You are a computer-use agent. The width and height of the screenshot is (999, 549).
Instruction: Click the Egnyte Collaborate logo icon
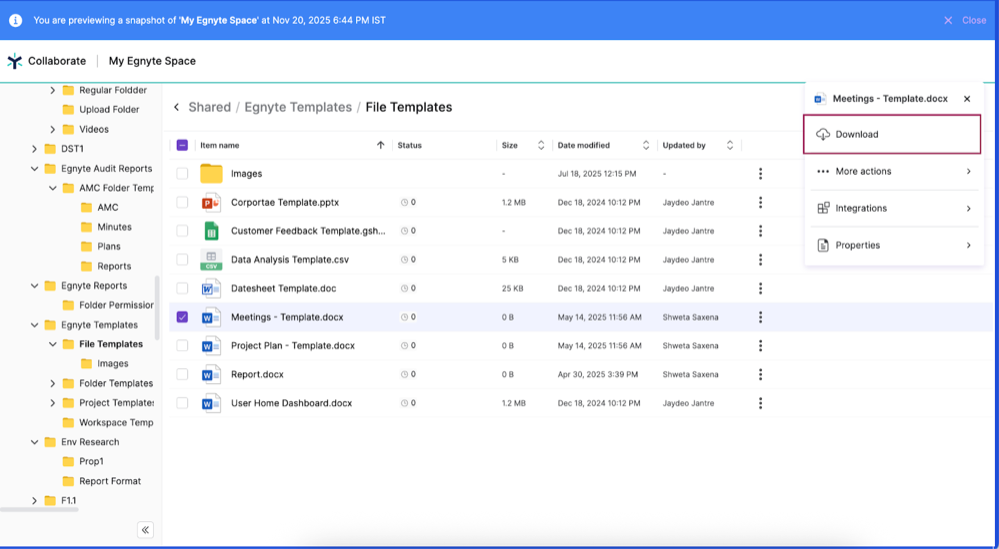[x=15, y=61]
